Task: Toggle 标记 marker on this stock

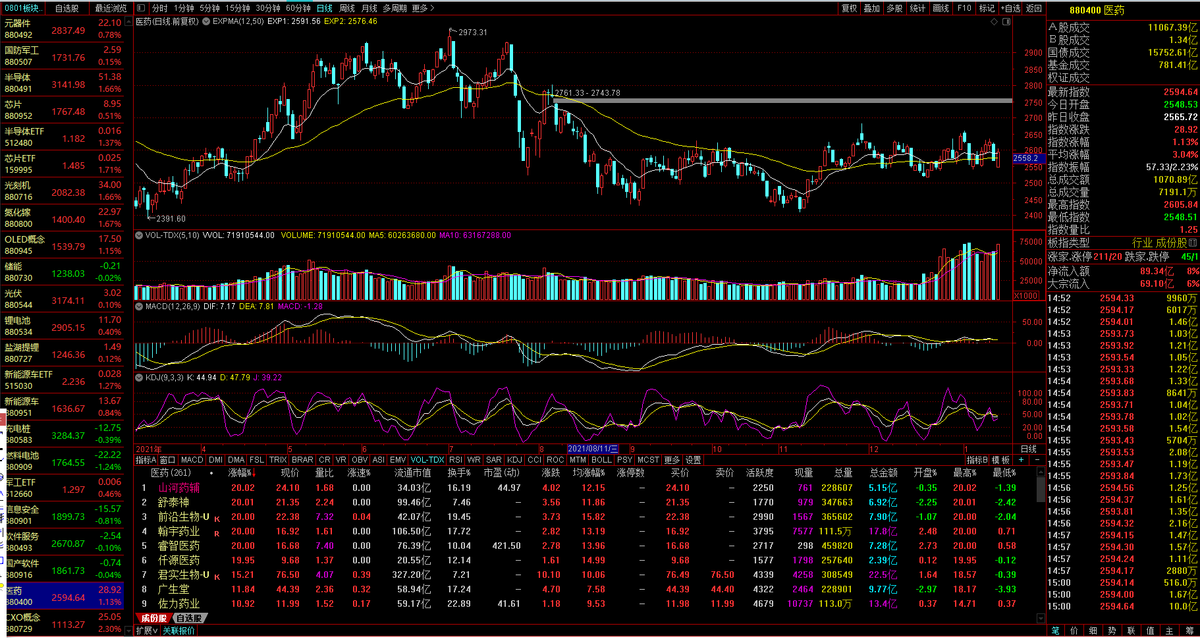Action: [x=987, y=7]
